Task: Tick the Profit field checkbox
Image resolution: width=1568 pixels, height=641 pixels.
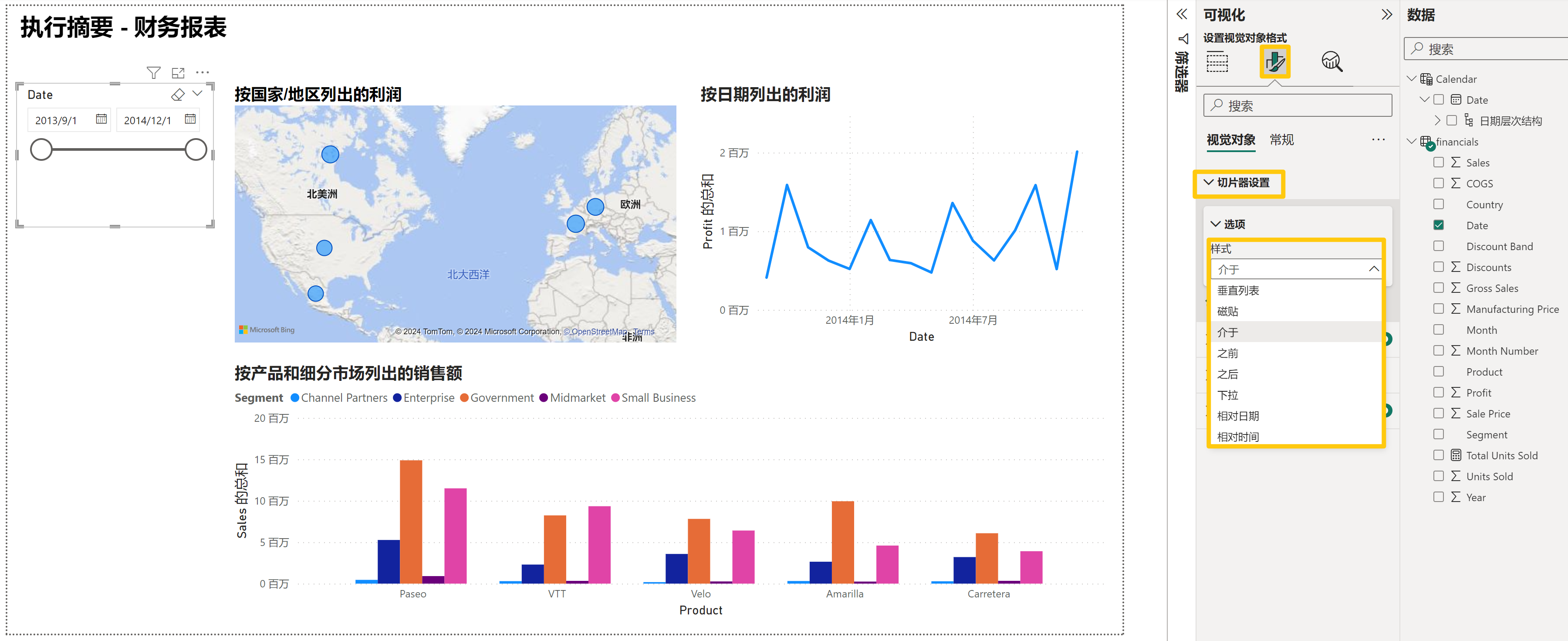Action: (1438, 393)
